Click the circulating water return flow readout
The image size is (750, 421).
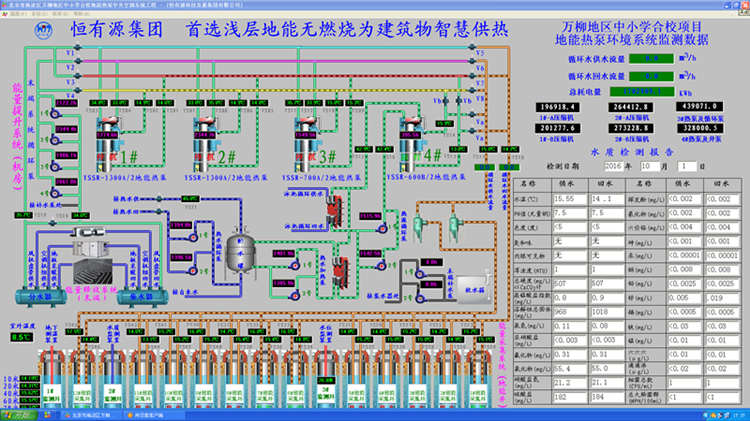651,76
